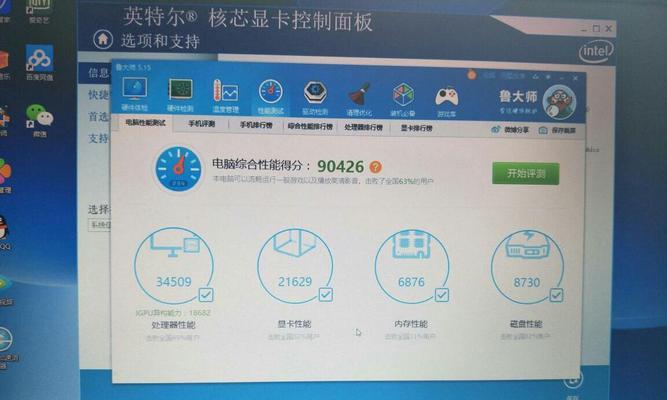Open 爱奇艺 desktop icon at top
The image size is (667, 400).
(x=39, y=11)
